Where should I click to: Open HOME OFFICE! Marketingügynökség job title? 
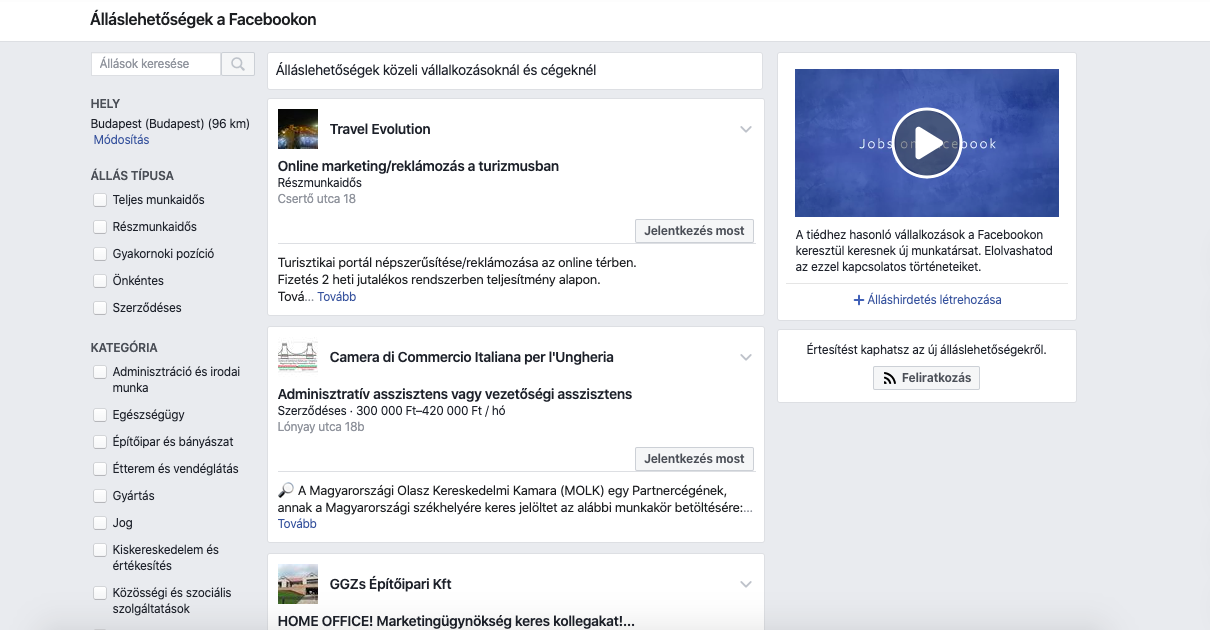tap(456, 621)
